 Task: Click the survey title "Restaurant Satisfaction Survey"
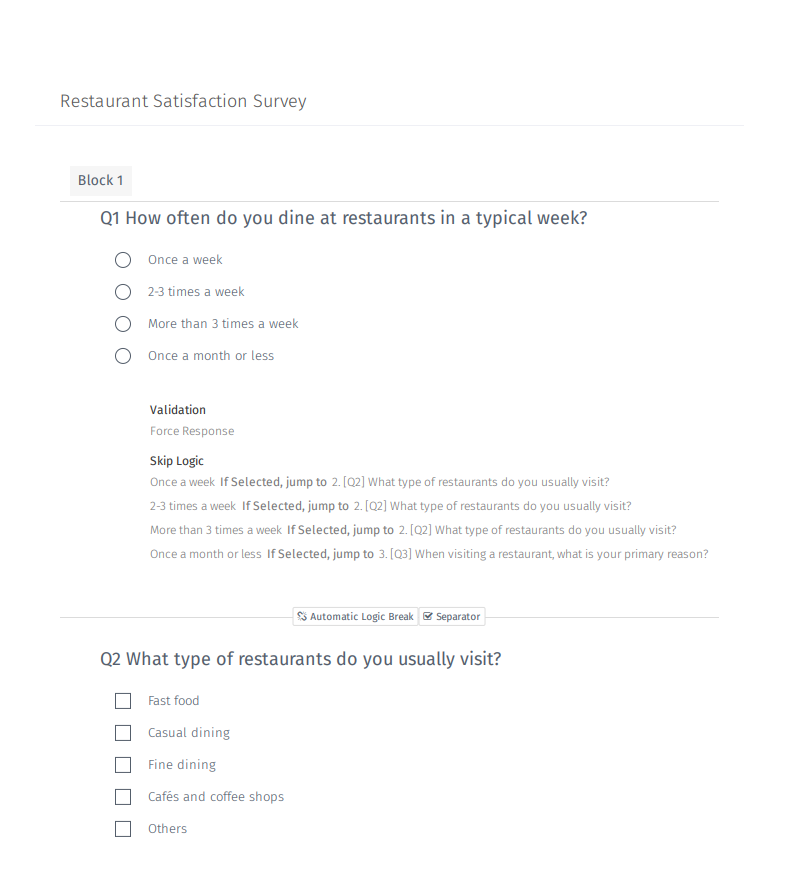click(183, 101)
